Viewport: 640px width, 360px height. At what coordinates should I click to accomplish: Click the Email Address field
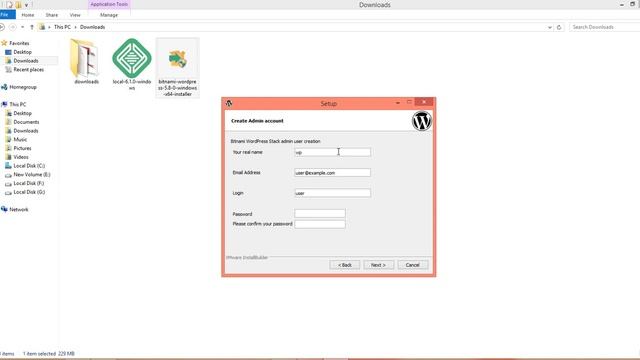tap(332, 173)
